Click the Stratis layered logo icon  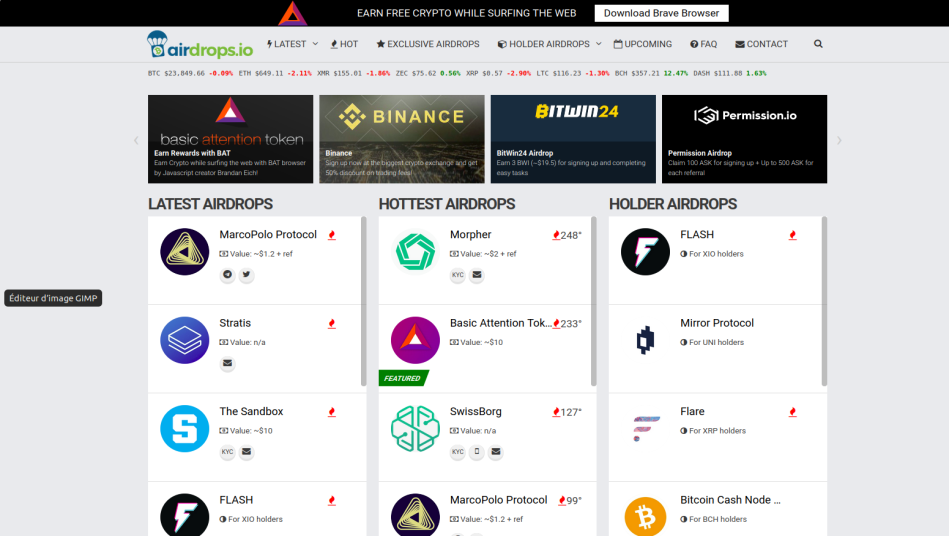(185, 340)
